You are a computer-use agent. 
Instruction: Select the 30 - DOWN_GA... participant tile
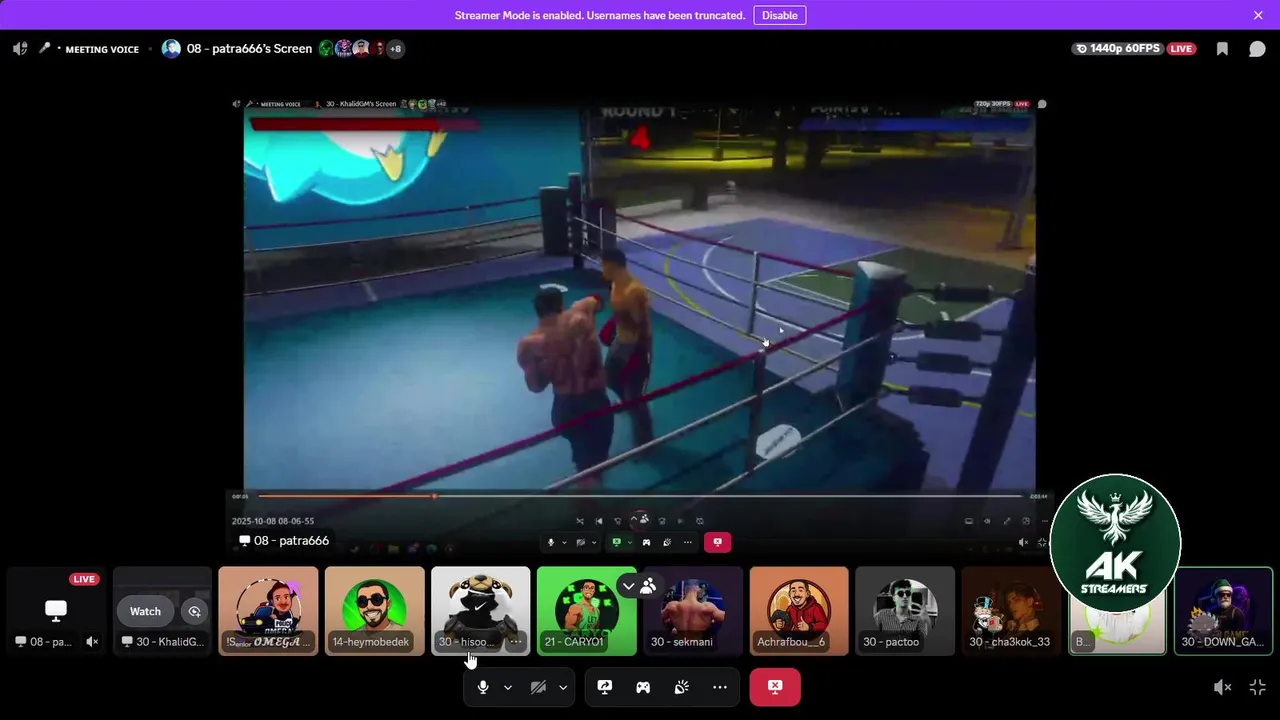point(1223,611)
